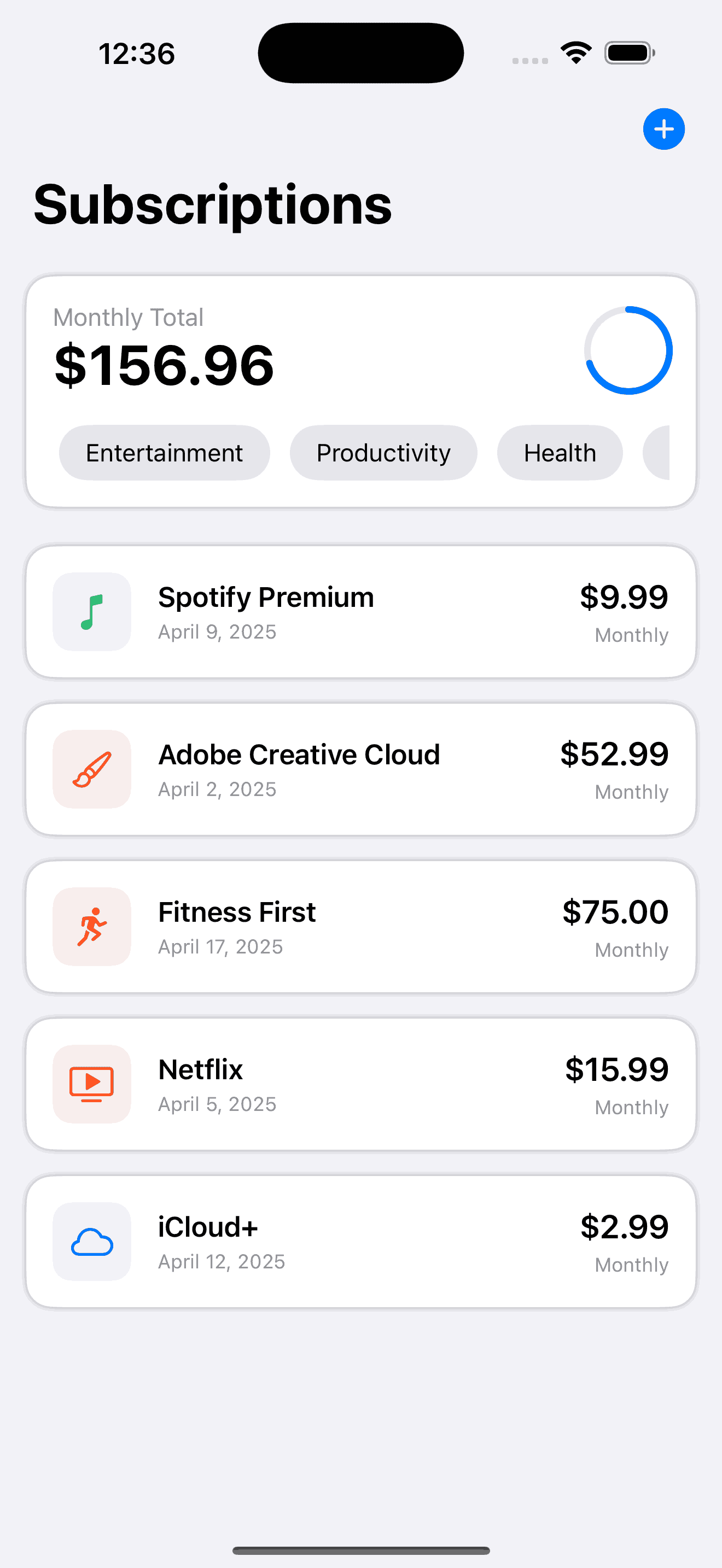Tap the Adobe paintbrush icon
This screenshot has height=1568, width=722.
point(92,769)
